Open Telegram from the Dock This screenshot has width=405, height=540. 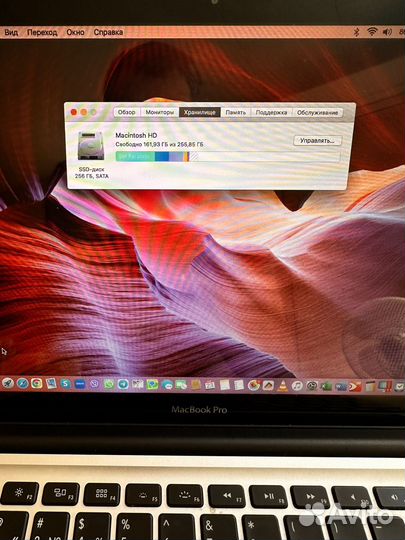tap(123, 385)
